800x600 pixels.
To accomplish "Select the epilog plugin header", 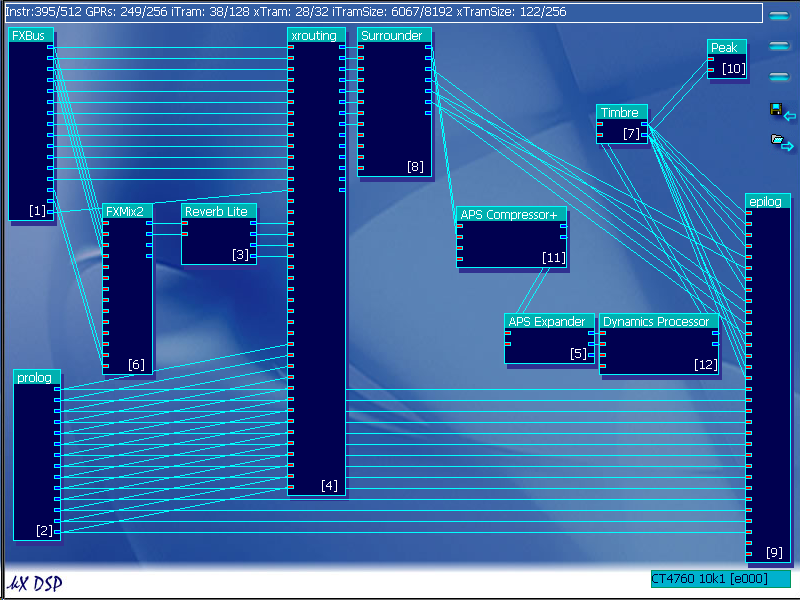I will click(x=768, y=201).
